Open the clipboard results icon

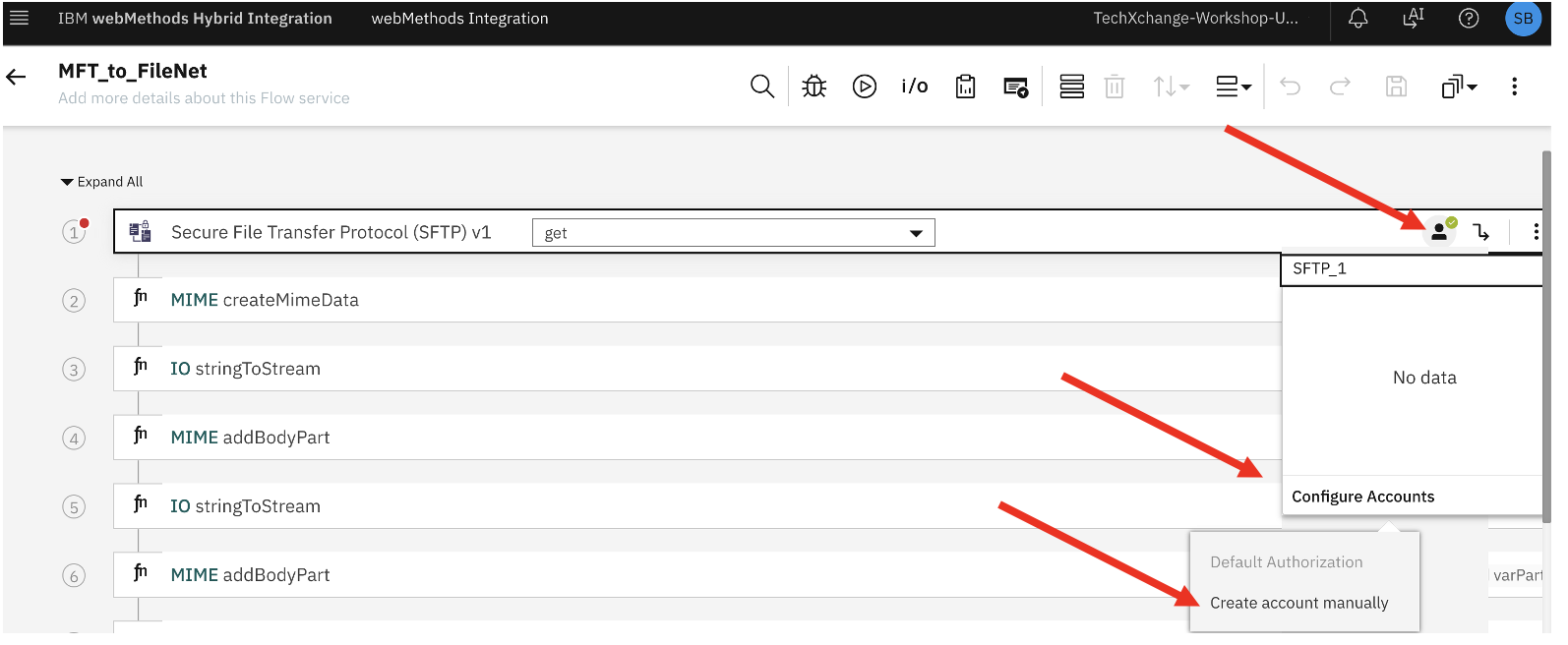click(x=966, y=87)
